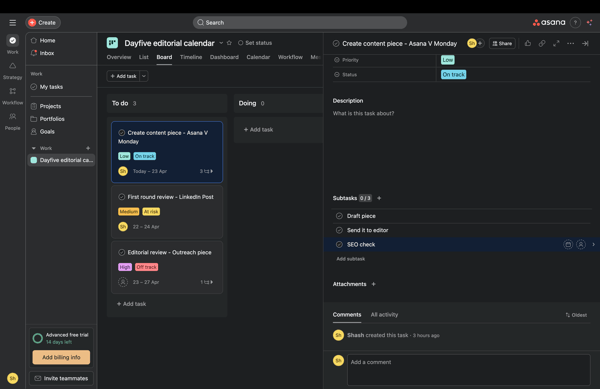Switch to the Overview tab

[x=119, y=57]
